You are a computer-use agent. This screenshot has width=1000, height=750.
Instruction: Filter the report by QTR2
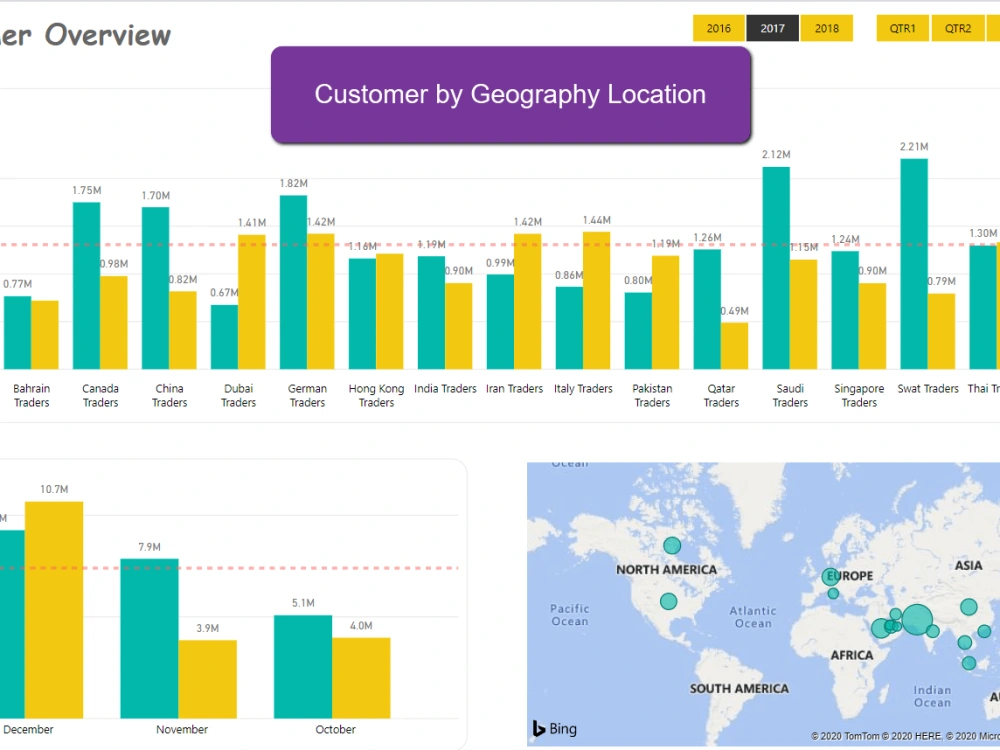tap(957, 28)
